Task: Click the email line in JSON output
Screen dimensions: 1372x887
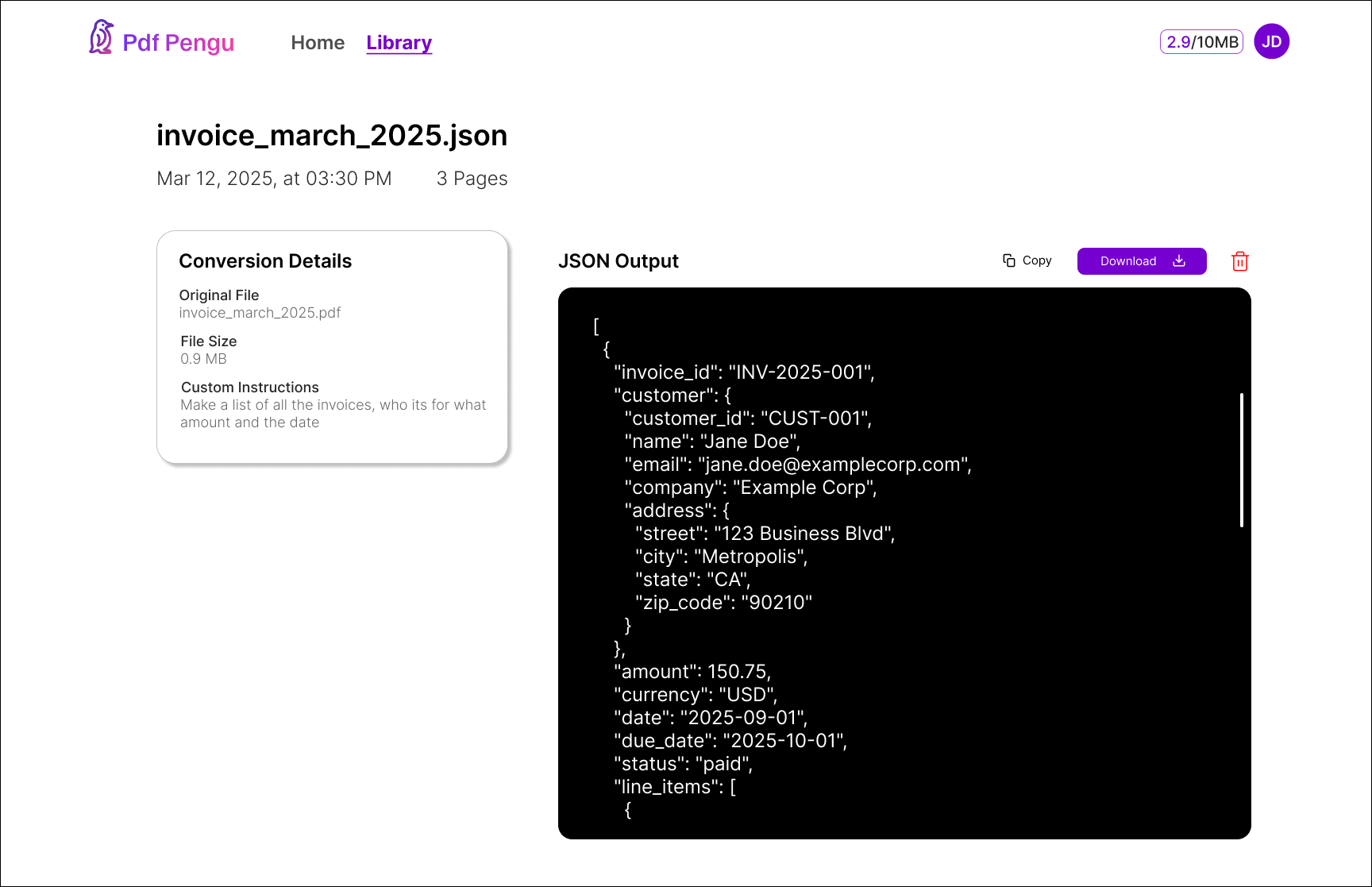Action: point(797,465)
